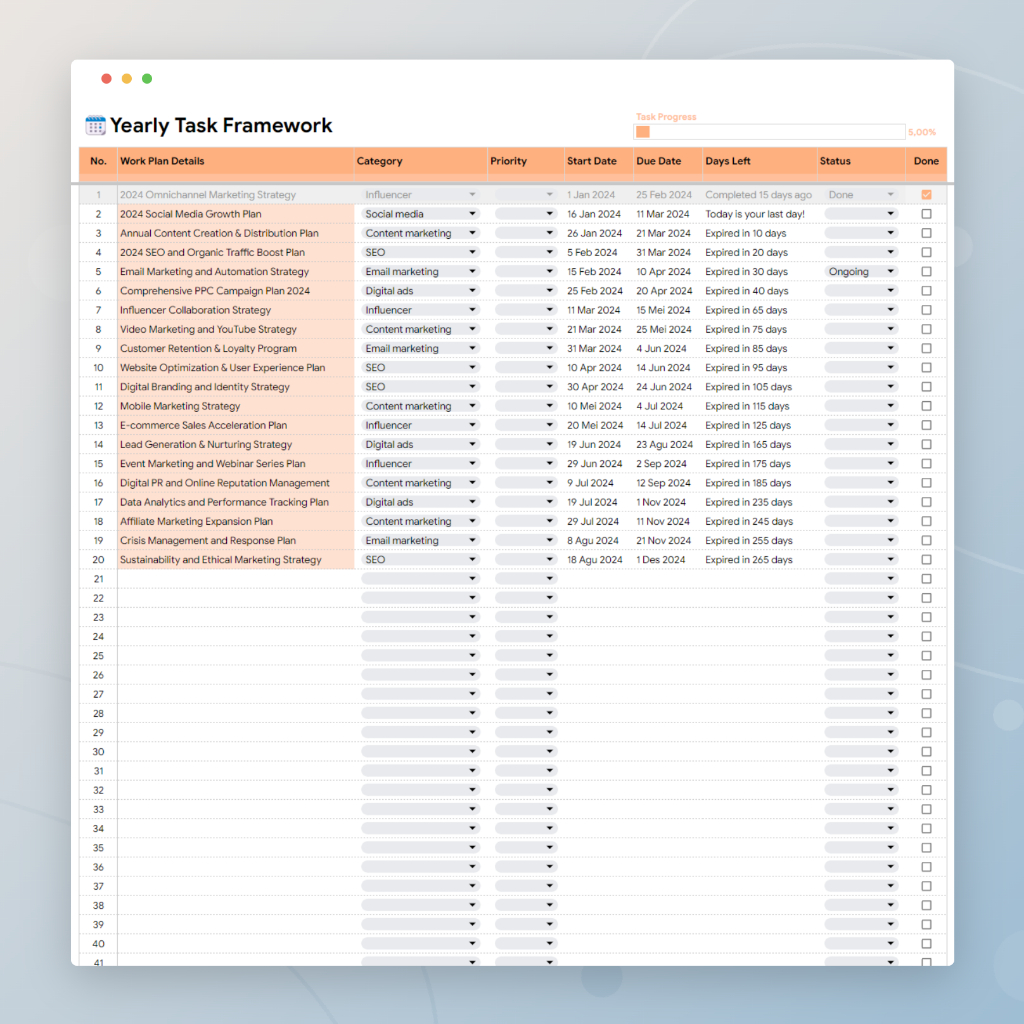Select the Crisis Management and Response Plan cell
1024x1024 pixels.
point(208,541)
